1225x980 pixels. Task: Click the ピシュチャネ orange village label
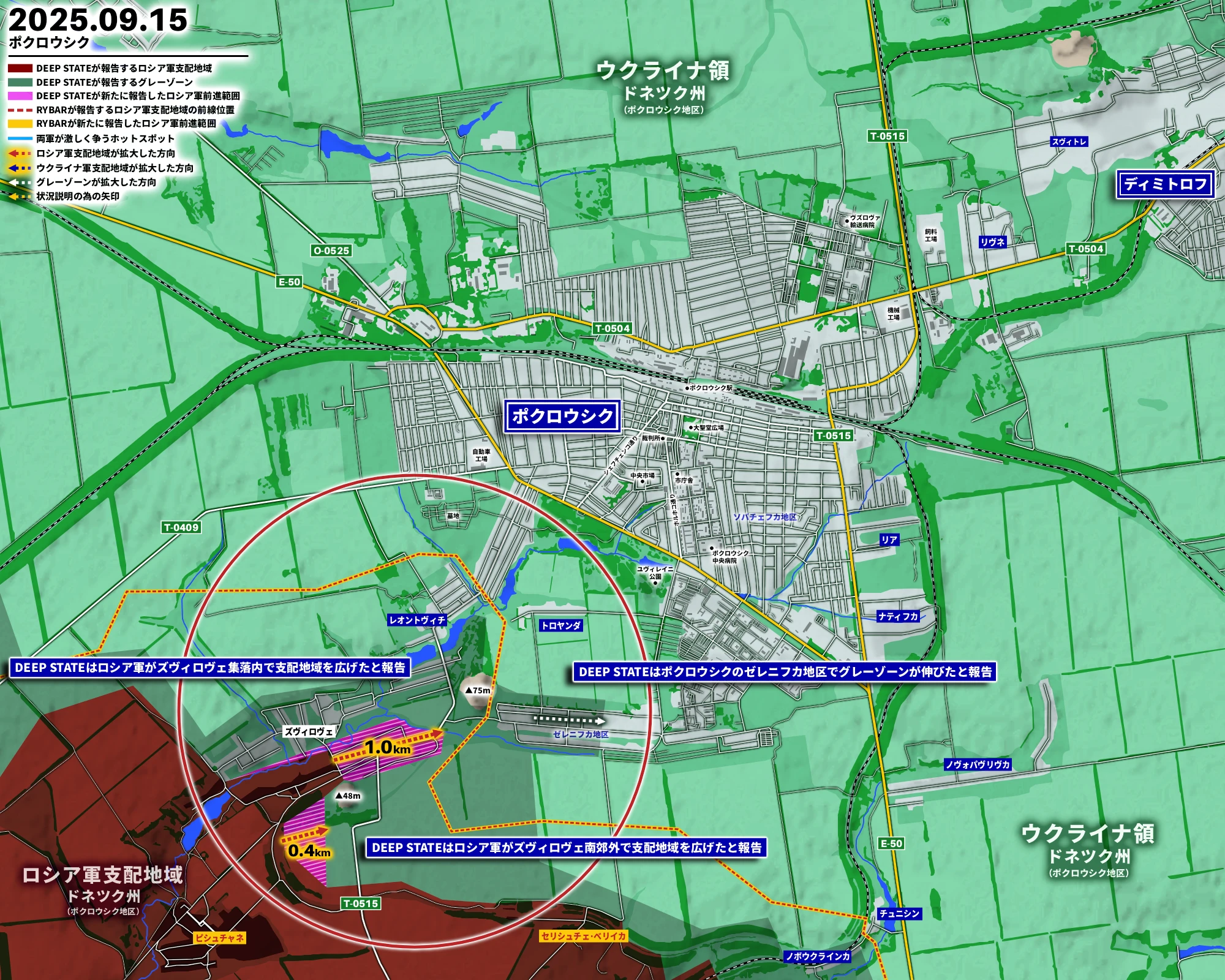pos(219,938)
